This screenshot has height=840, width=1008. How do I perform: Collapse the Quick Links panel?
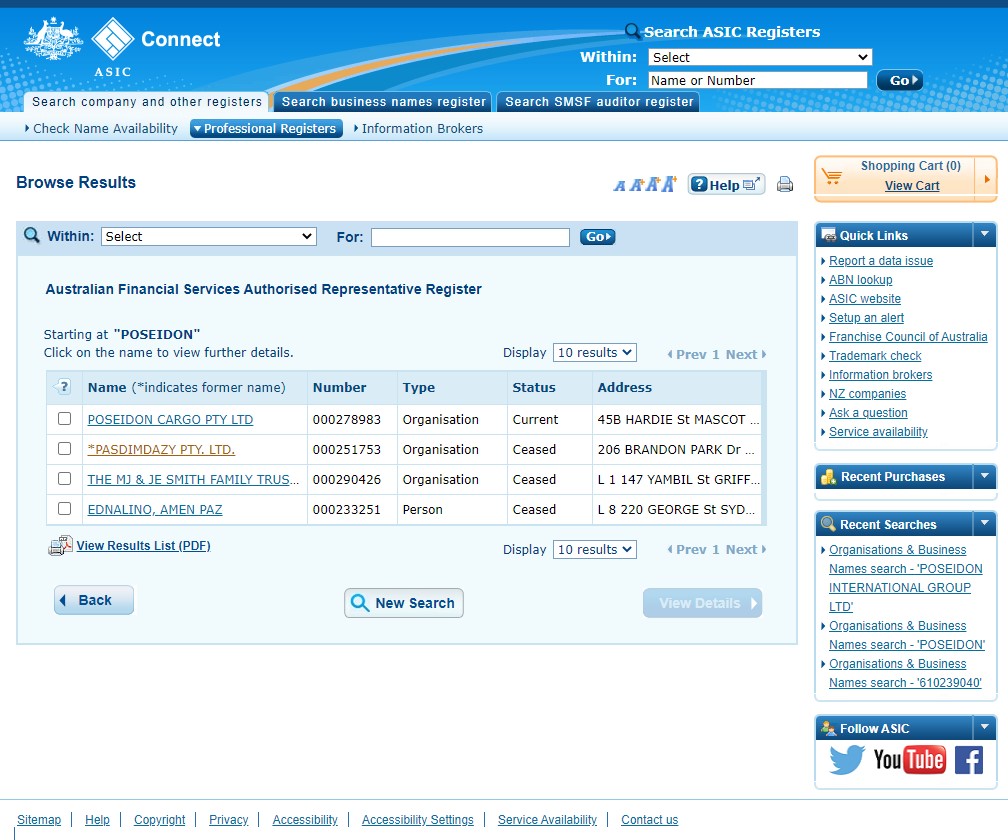pyautogui.click(x=984, y=235)
